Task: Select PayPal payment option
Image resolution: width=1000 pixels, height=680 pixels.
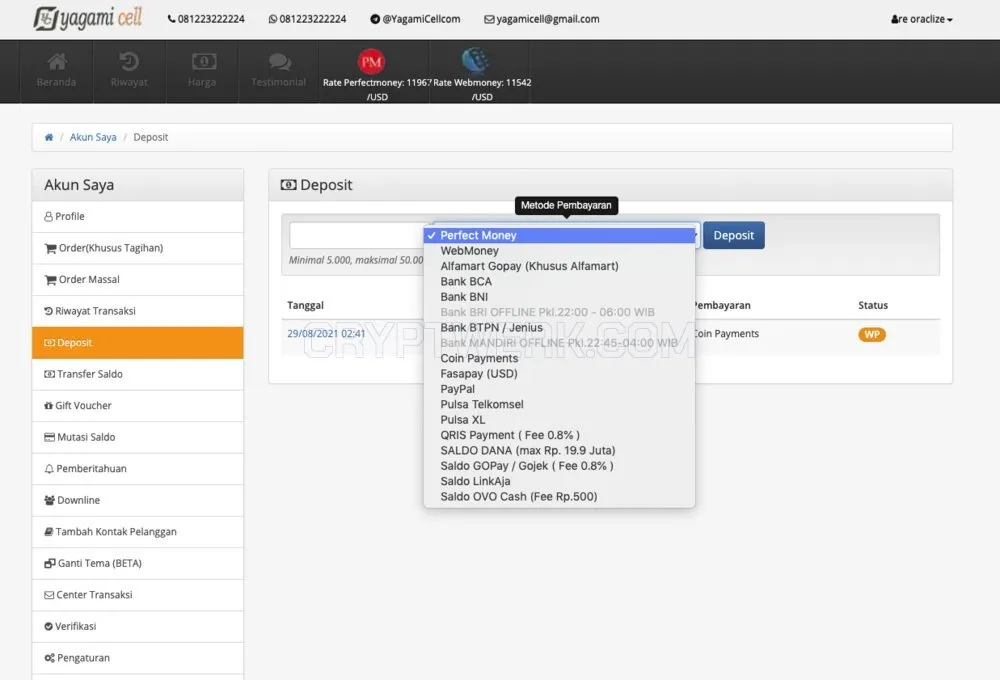Action: tap(559, 389)
